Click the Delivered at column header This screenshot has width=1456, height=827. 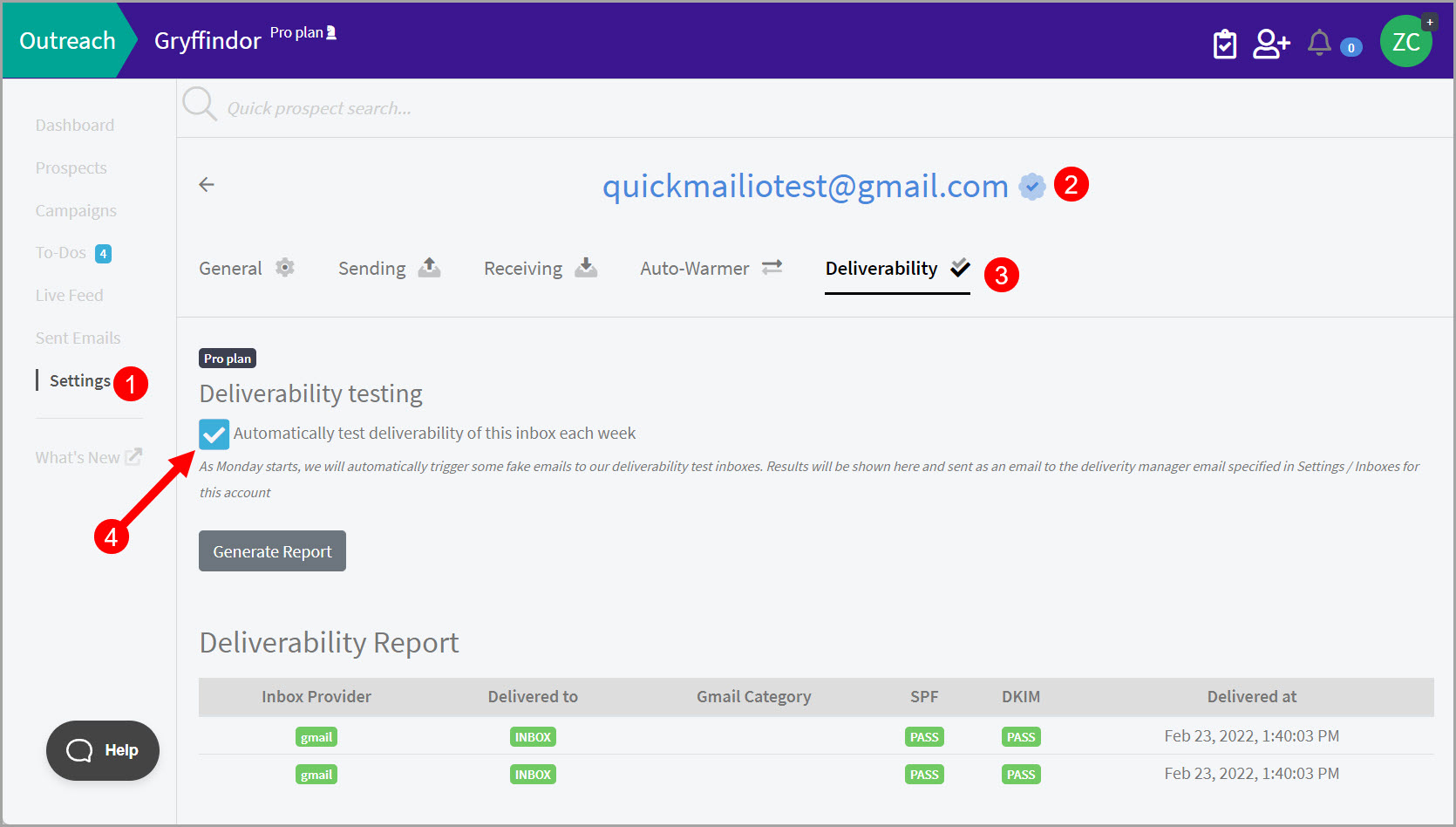(1252, 697)
